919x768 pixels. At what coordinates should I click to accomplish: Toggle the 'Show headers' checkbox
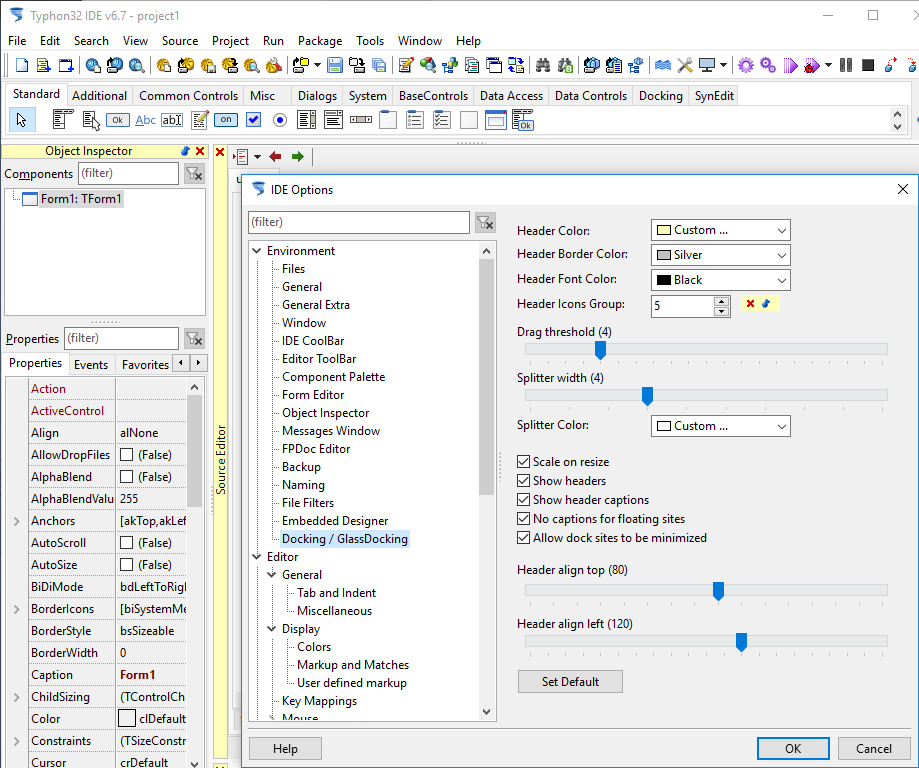523,481
